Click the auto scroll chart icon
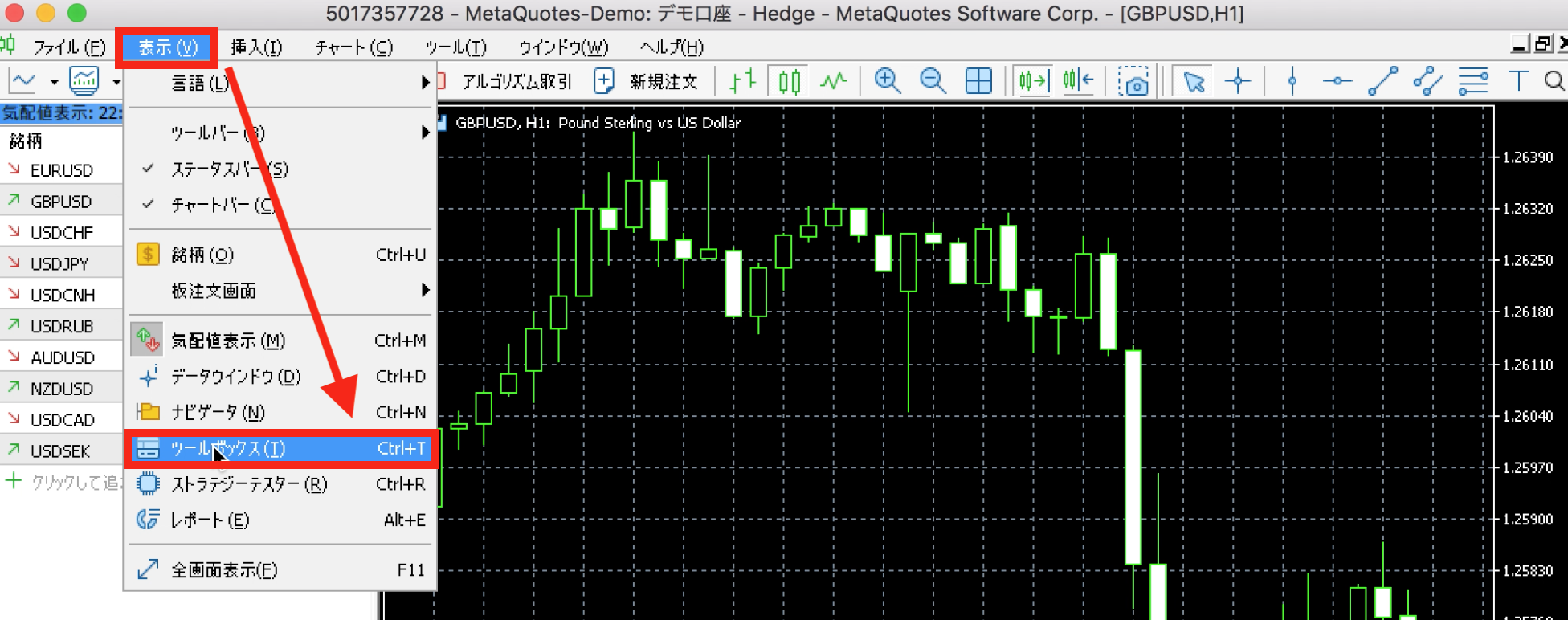 click(x=1033, y=80)
